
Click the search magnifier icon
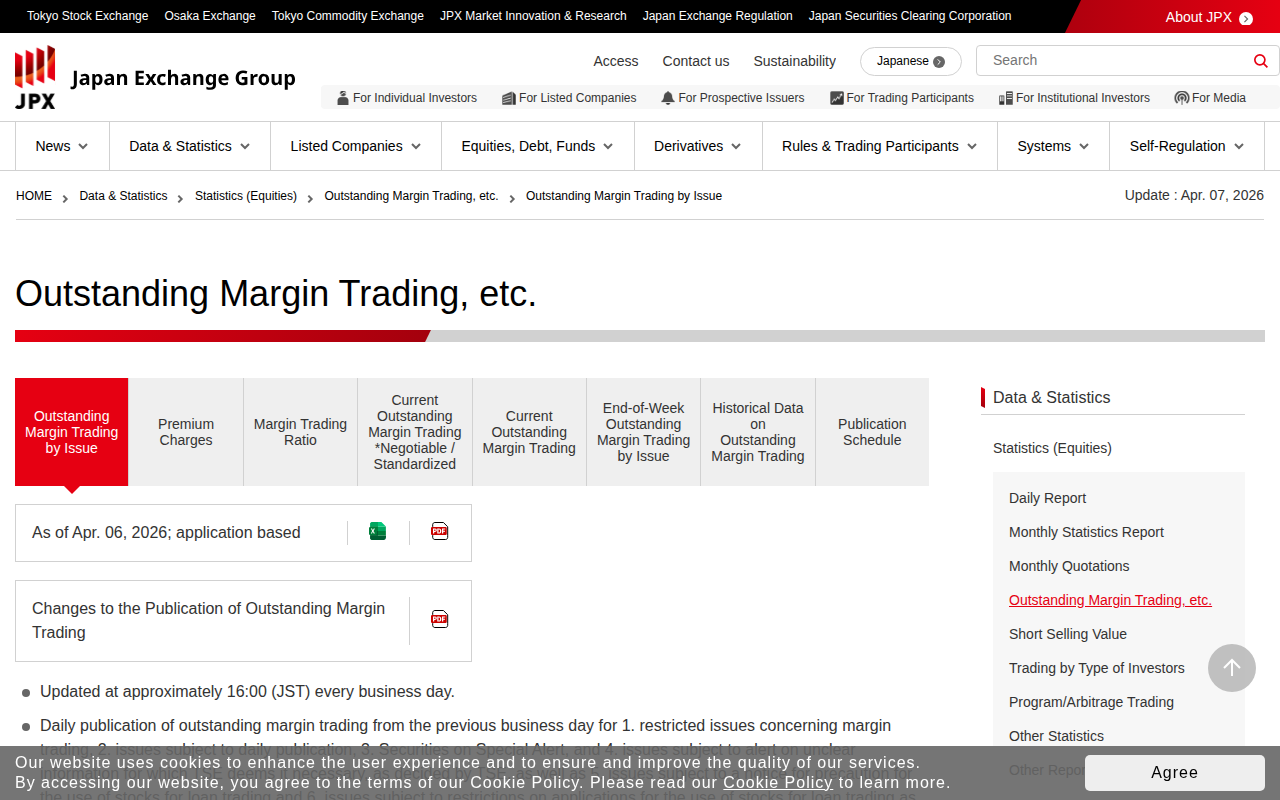point(1261,61)
